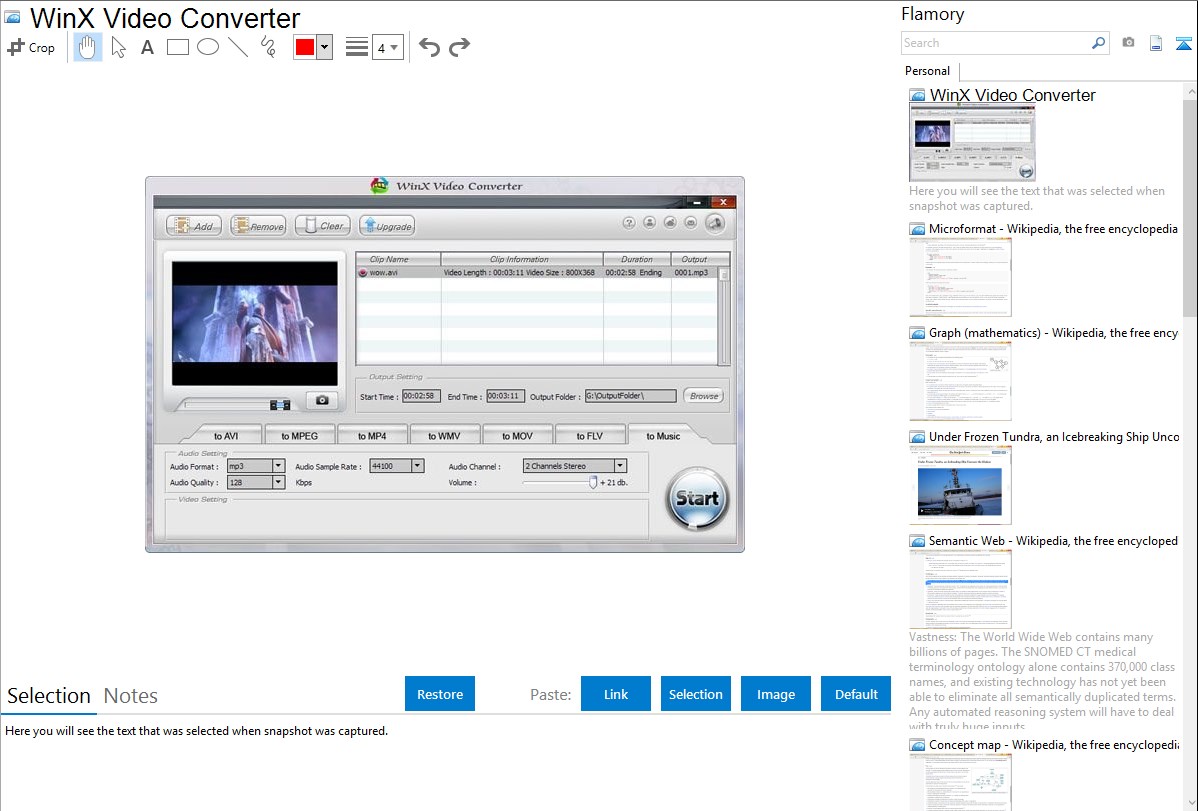Undo the last annotation
The width and height of the screenshot is (1198, 811).
click(429, 47)
